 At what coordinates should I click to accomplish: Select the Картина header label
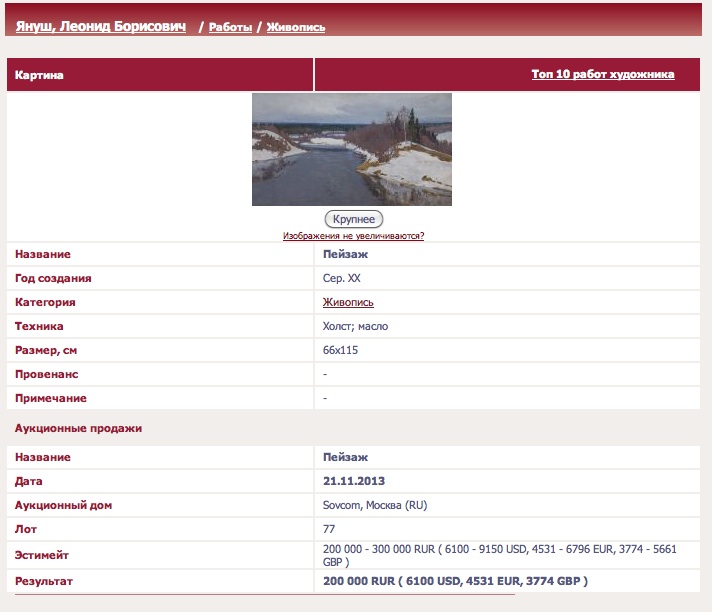point(39,75)
